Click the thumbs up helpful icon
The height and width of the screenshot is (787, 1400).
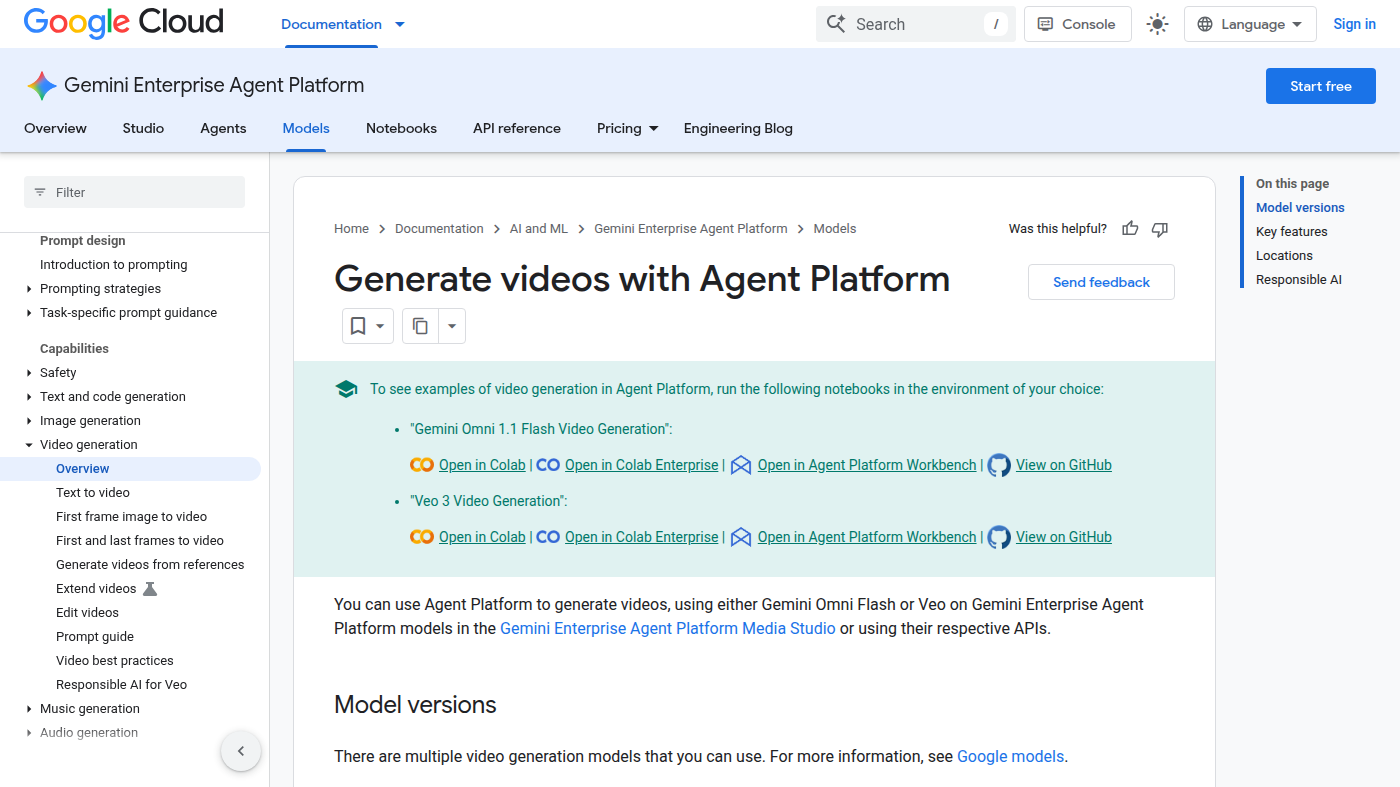[x=1130, y=229]
